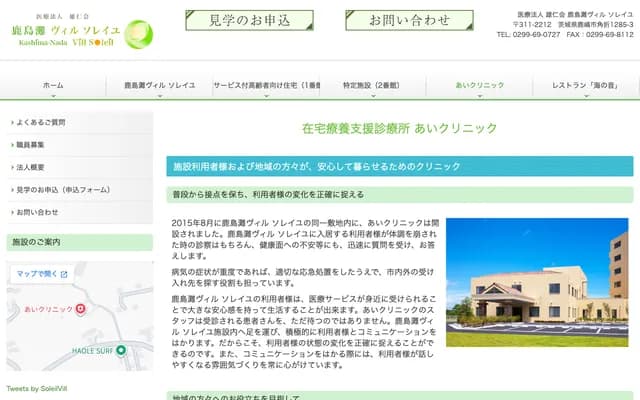Open the 見学のお申込 banner button
This screenshot has height=400, width=640.
(249, 20)
